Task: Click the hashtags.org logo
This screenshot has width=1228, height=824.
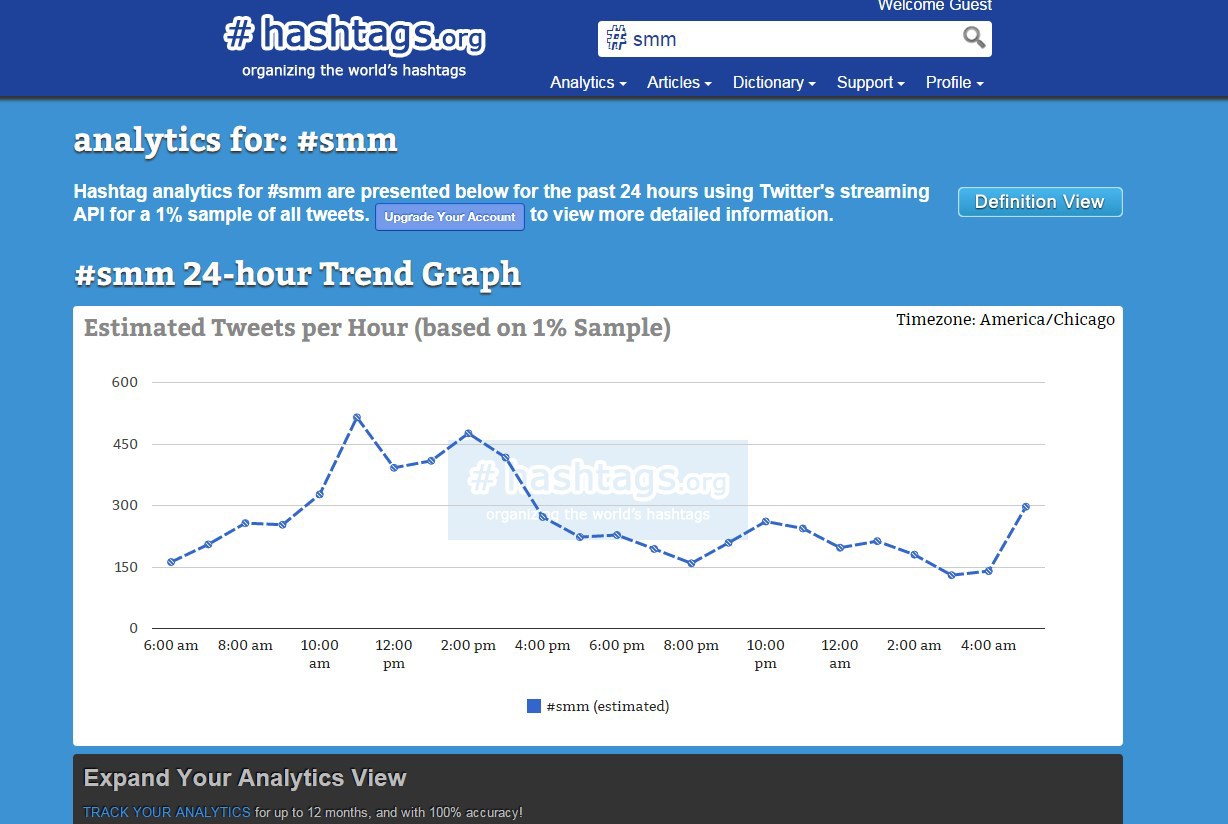Action: pyautogui.click(x=354, y=36)
